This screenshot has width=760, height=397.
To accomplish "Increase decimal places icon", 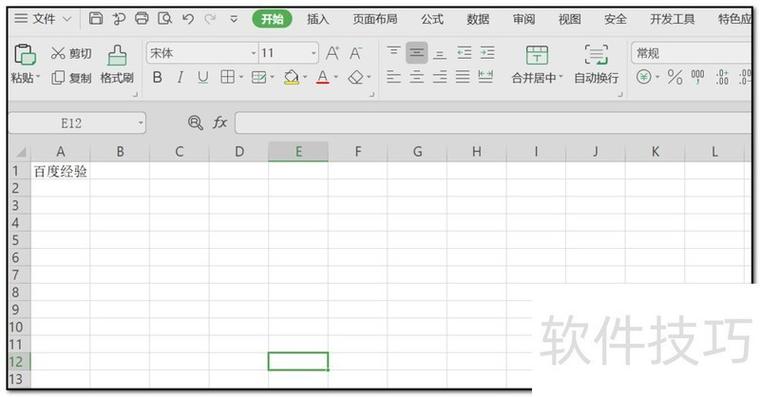I will pos(722,77).
